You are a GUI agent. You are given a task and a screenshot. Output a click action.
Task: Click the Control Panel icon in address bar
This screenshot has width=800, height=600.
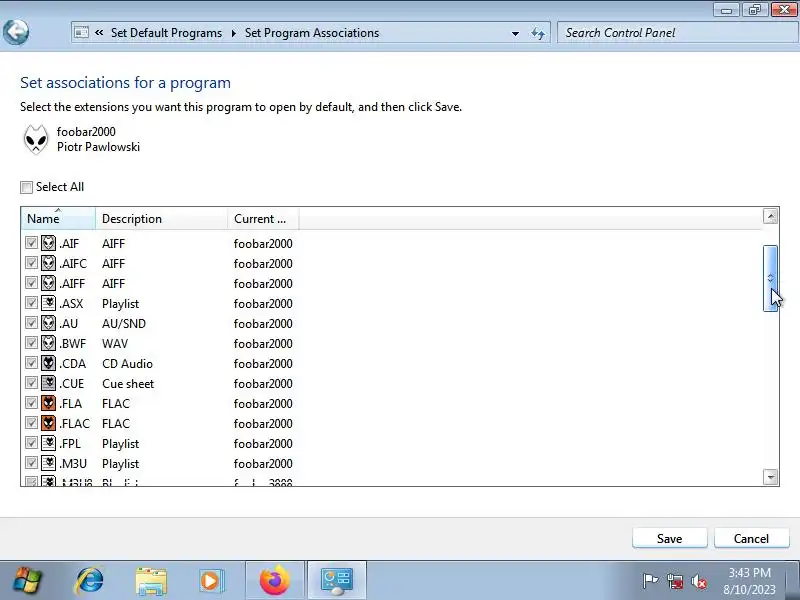click(x=81, y=33)
